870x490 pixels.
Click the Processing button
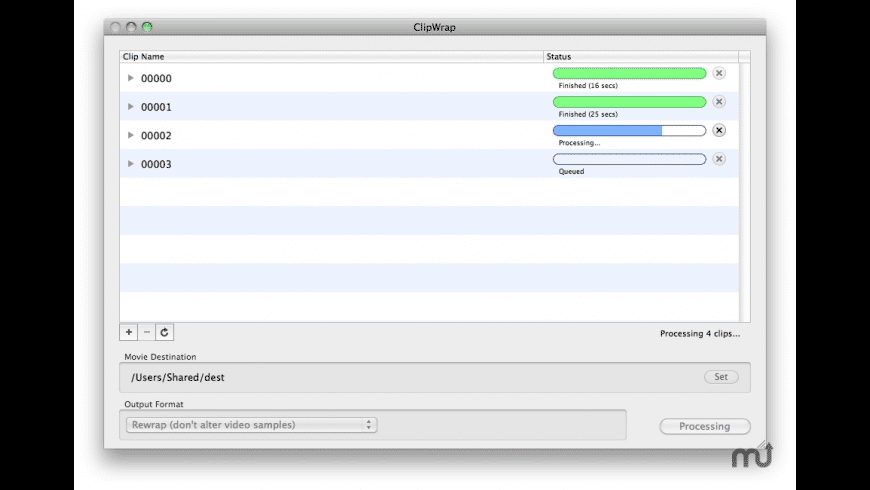[x=705, y=426]
